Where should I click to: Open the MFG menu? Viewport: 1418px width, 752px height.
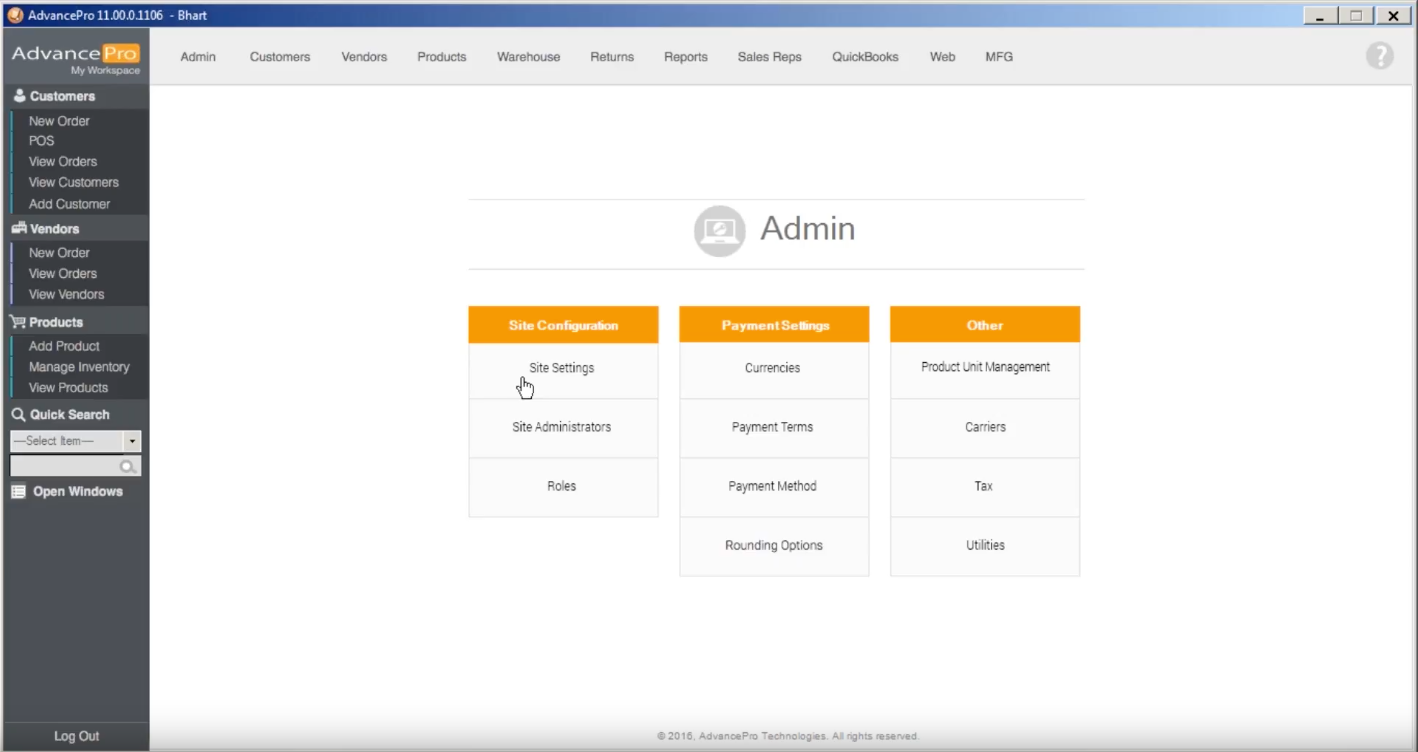pos(999,57)
